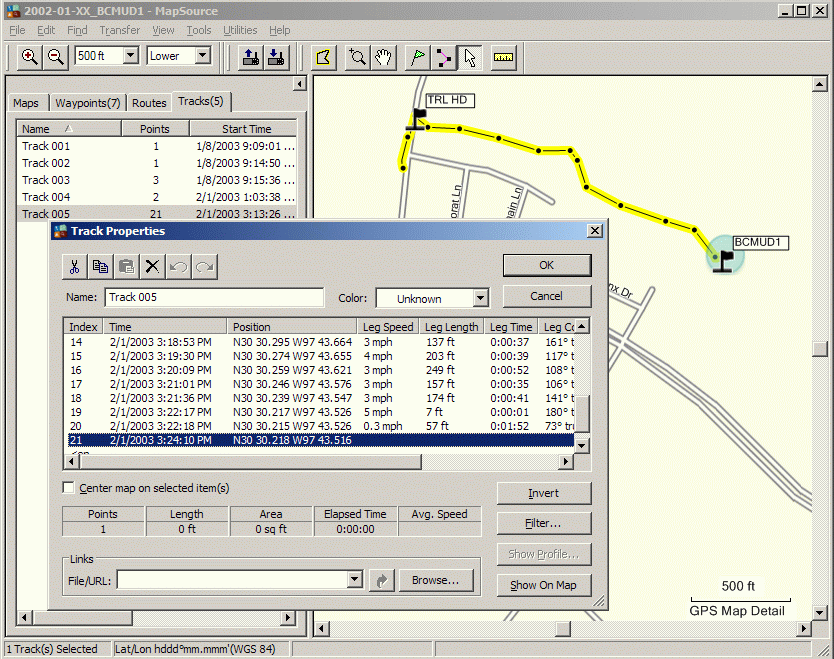Image resolution: width=834 pixels, height=659 pixels.
Task: Select the Route tool icon
Action: (444, 57)
